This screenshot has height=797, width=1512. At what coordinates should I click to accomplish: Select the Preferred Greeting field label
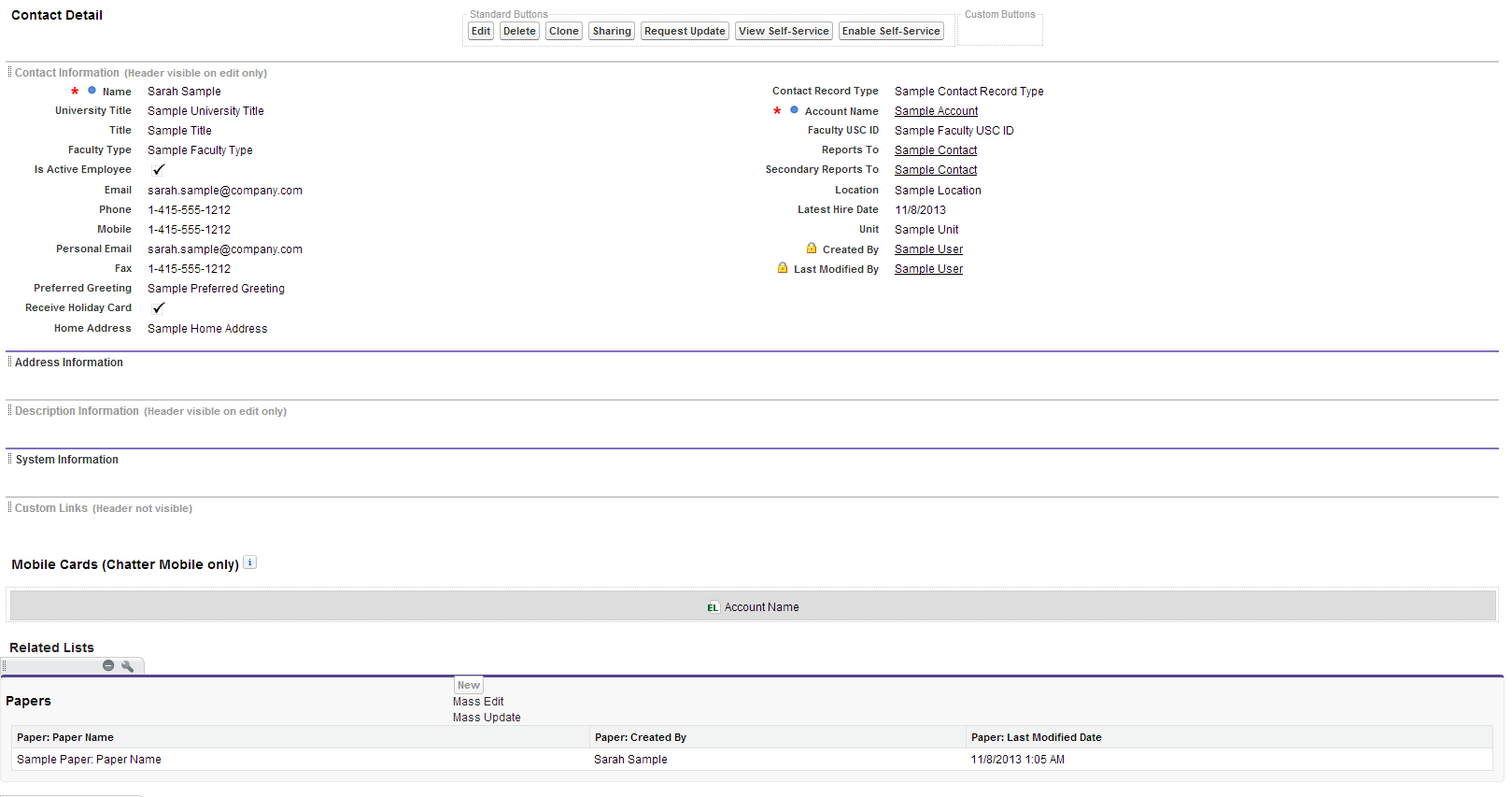(82, 288)
